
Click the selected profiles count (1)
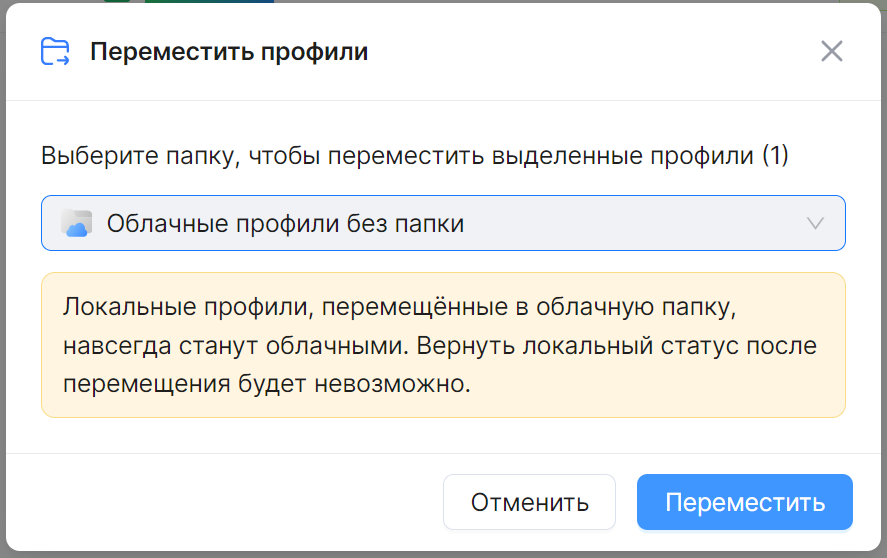775,157
